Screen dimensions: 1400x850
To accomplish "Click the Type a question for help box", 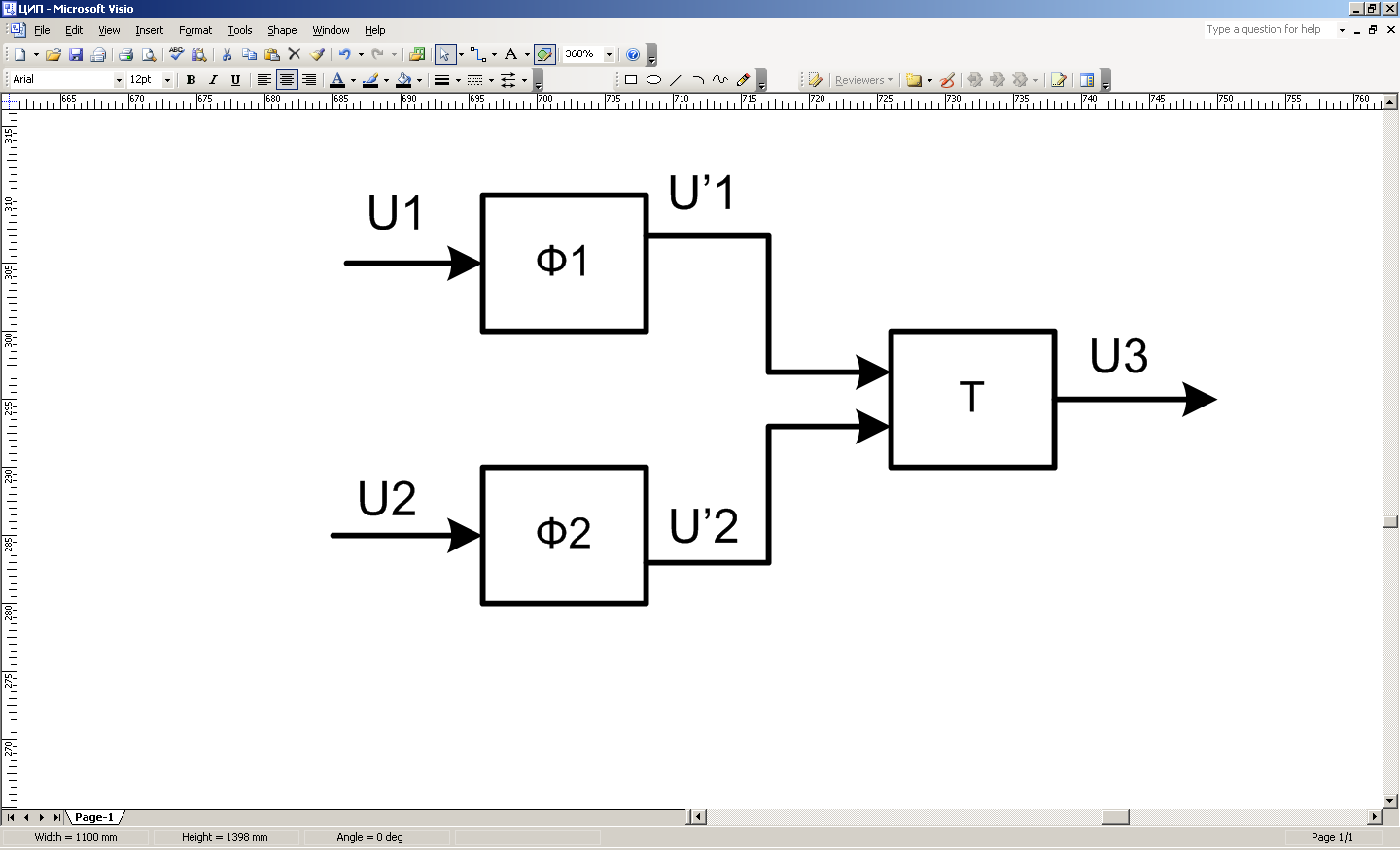I will (x=1270, y=29).
